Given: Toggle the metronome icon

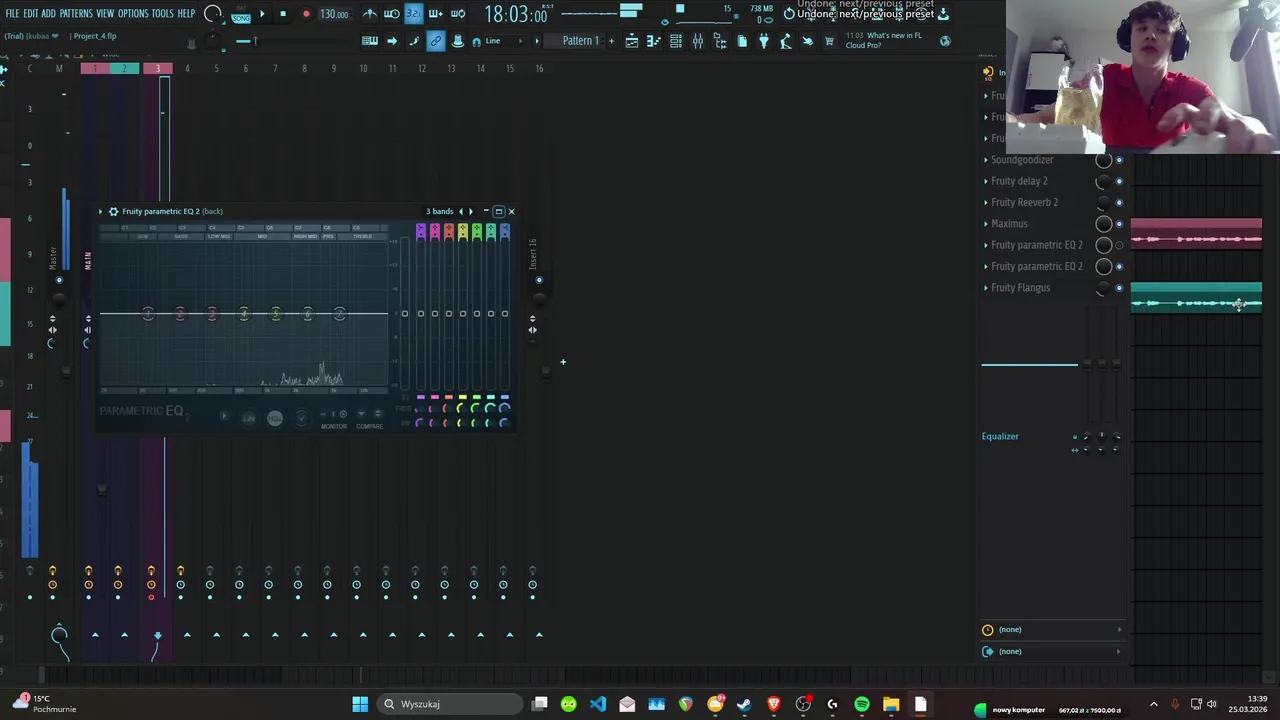Looking at the screenshot, I should (x=370, y=14).
